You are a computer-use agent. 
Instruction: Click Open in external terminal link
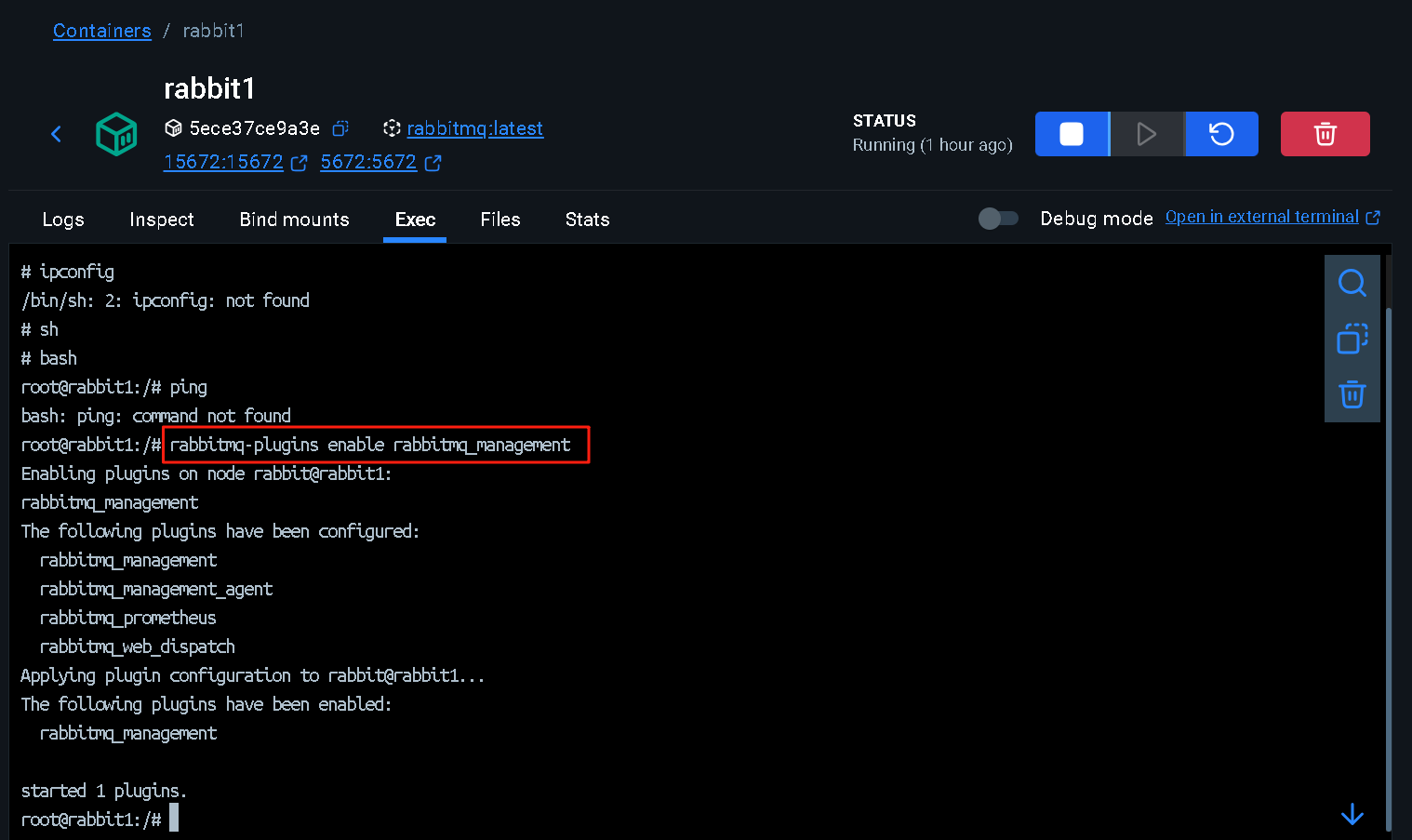click(1261, 217)
